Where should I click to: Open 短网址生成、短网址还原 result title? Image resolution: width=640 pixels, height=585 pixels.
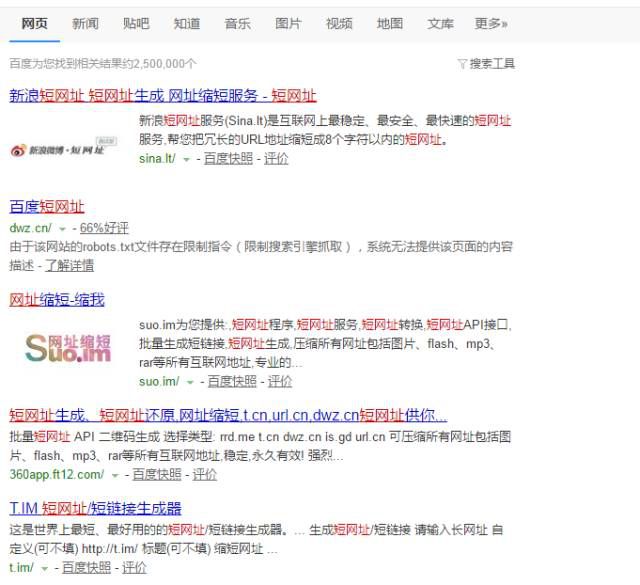click(229, 415)
